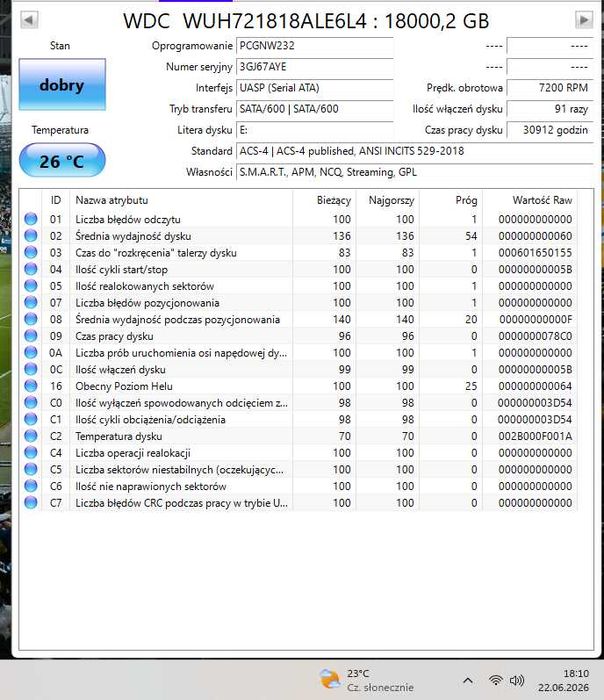The image size is (604, 700).
Task: Open volume control in system tray
Action: (517, 680)
